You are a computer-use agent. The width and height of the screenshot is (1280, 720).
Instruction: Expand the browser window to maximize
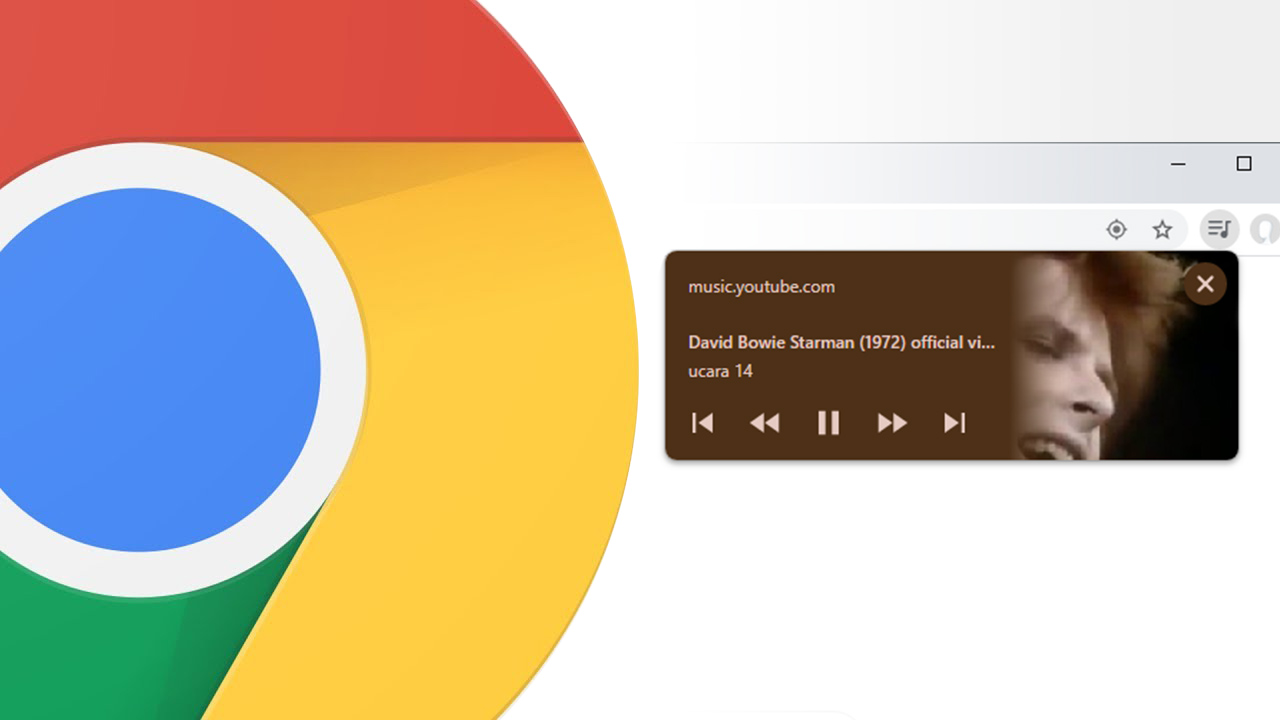click(1243, 161)
